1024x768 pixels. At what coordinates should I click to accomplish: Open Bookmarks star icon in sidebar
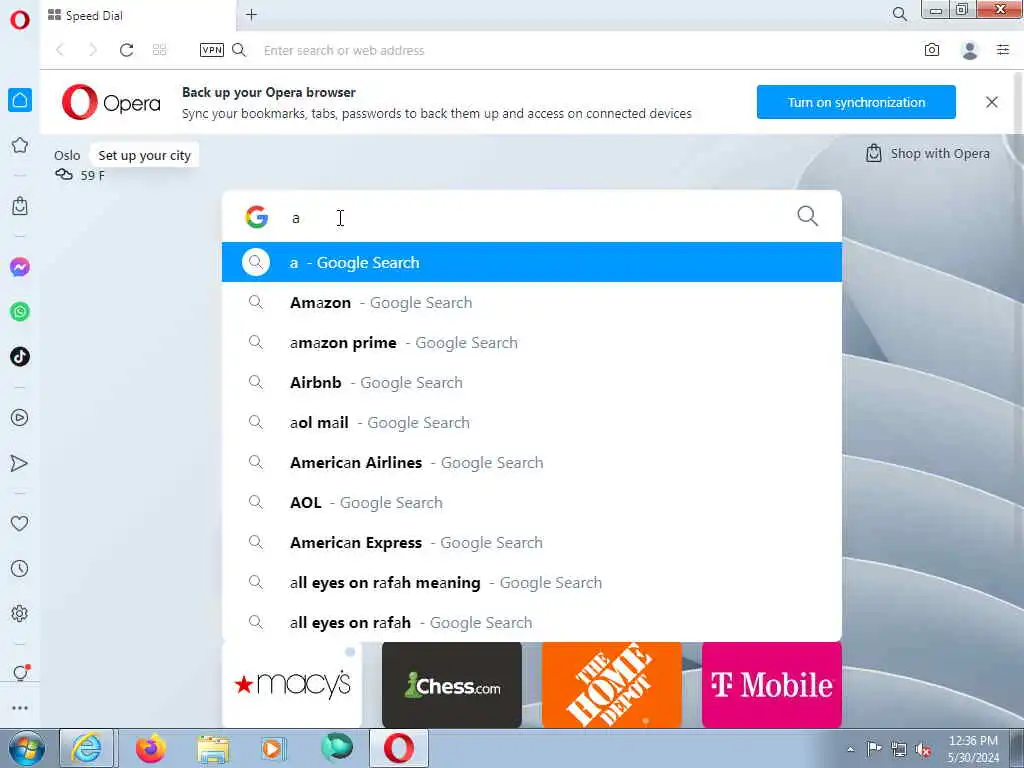click(20, 145)
